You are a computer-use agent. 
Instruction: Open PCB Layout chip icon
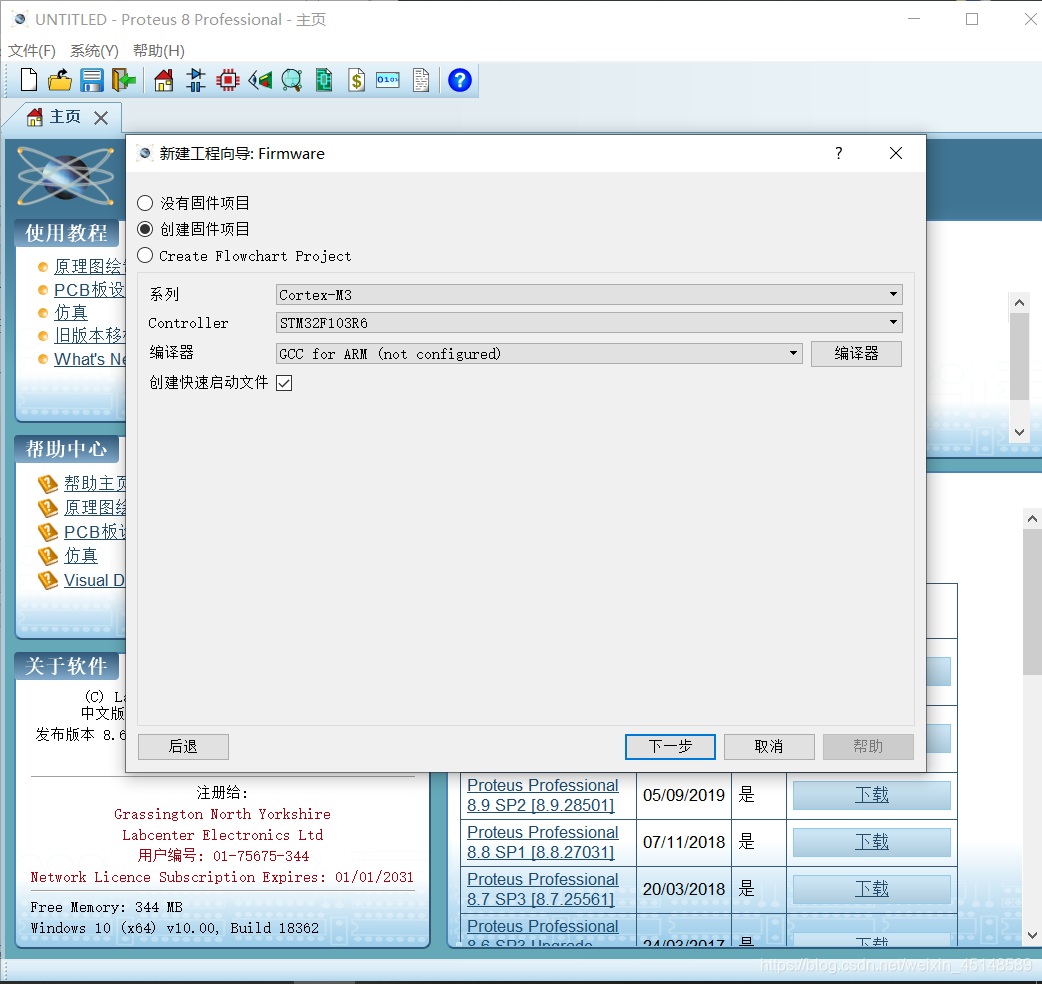point(227,80)
